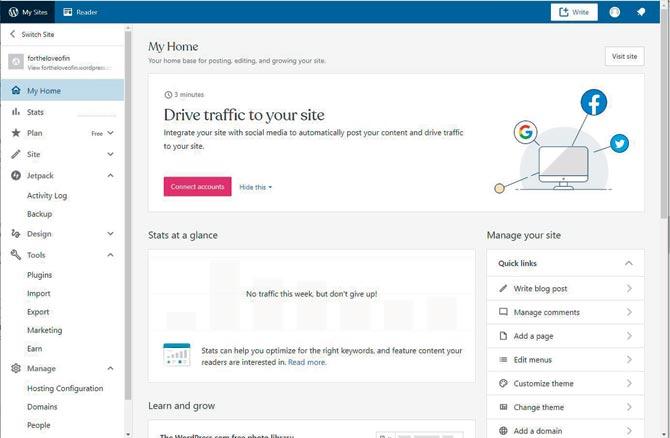Open the Read more link
Screen dimensions: 670x438
tap(307, 362)
